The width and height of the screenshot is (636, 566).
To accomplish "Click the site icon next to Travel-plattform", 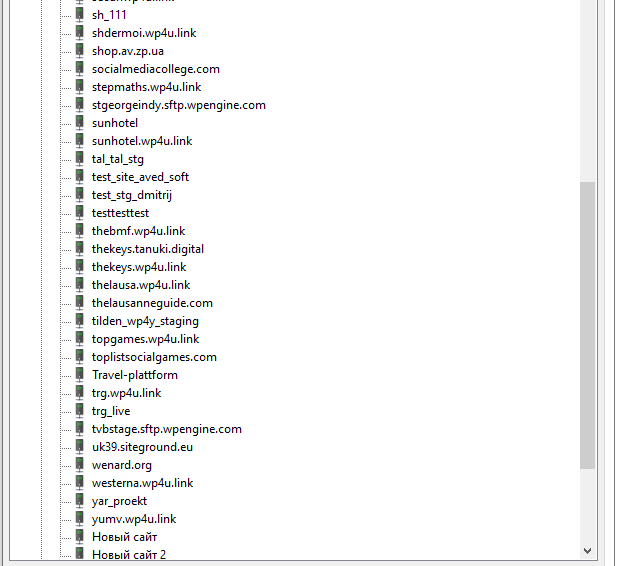I will (x=80, y=374).
